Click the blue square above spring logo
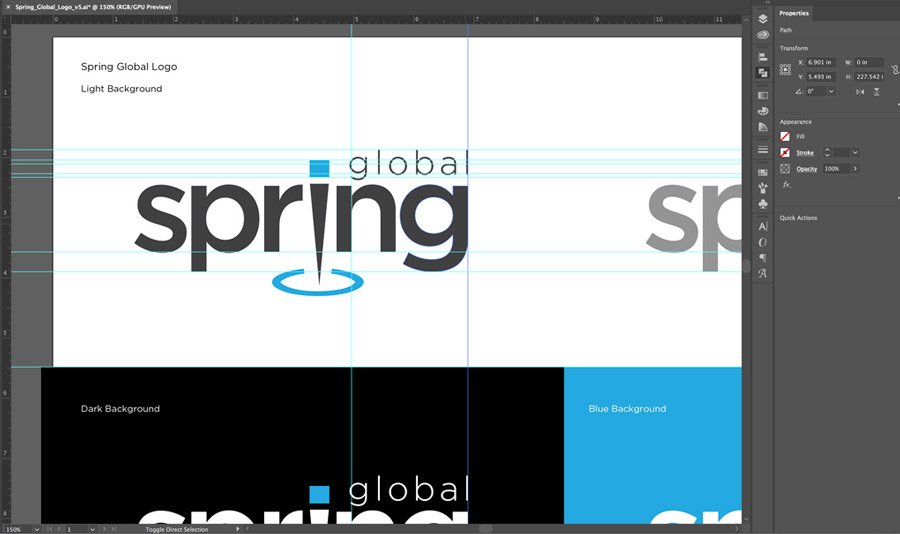Viewport: 900px width, 534px height. (319, 168)
